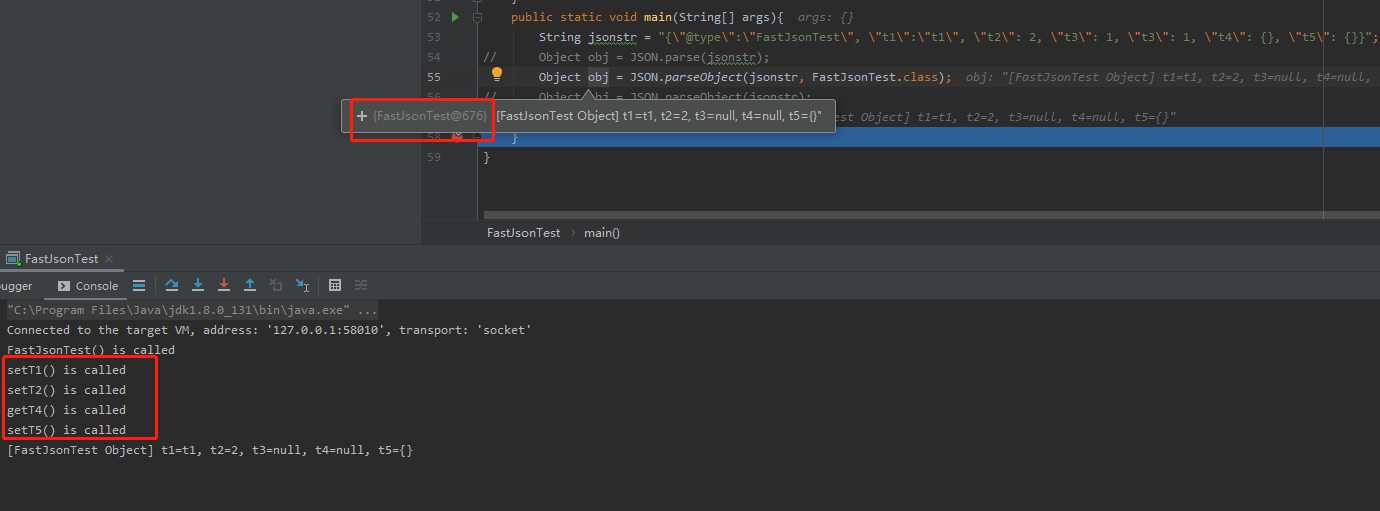Click the console line 'FastJsonTest() is called'
The height and width of the screenshot is (511, 1380).
pos(91,350)
